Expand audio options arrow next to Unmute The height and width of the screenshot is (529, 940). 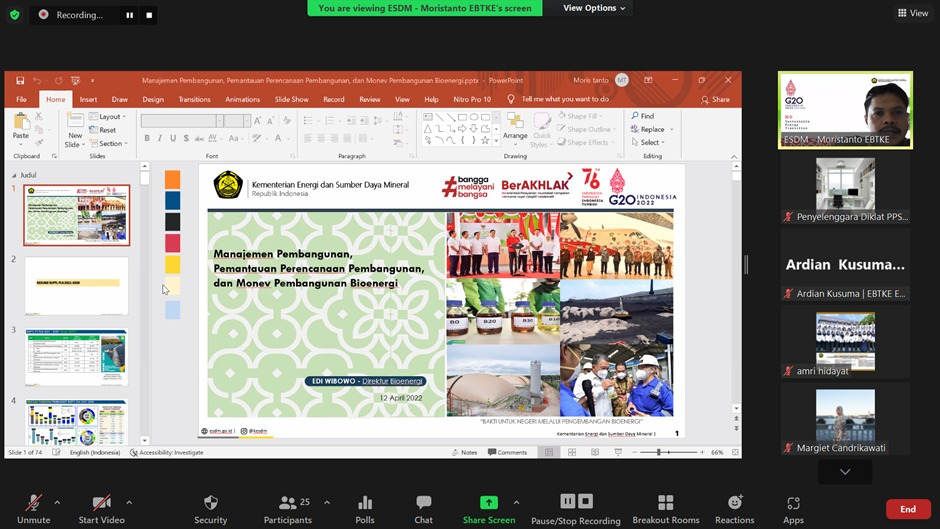pyautogui.click(x=57, y=503)
